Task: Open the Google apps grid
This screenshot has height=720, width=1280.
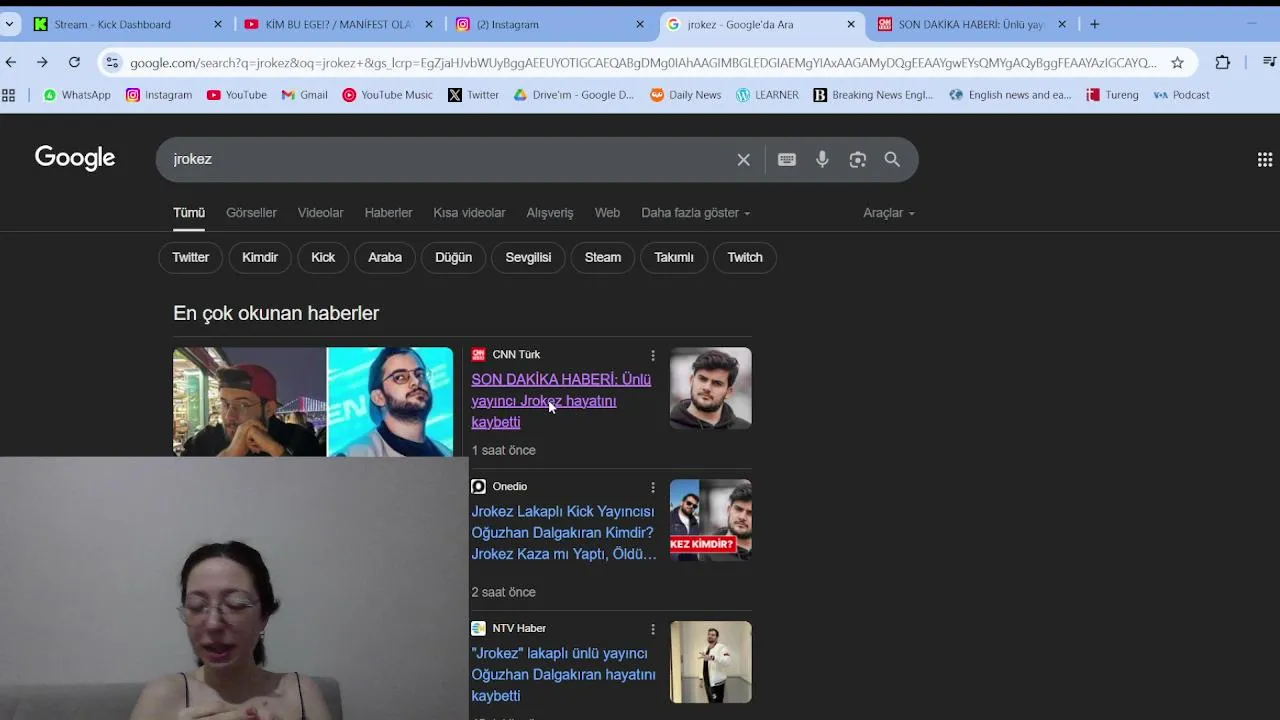Action: pos(1265,159)
